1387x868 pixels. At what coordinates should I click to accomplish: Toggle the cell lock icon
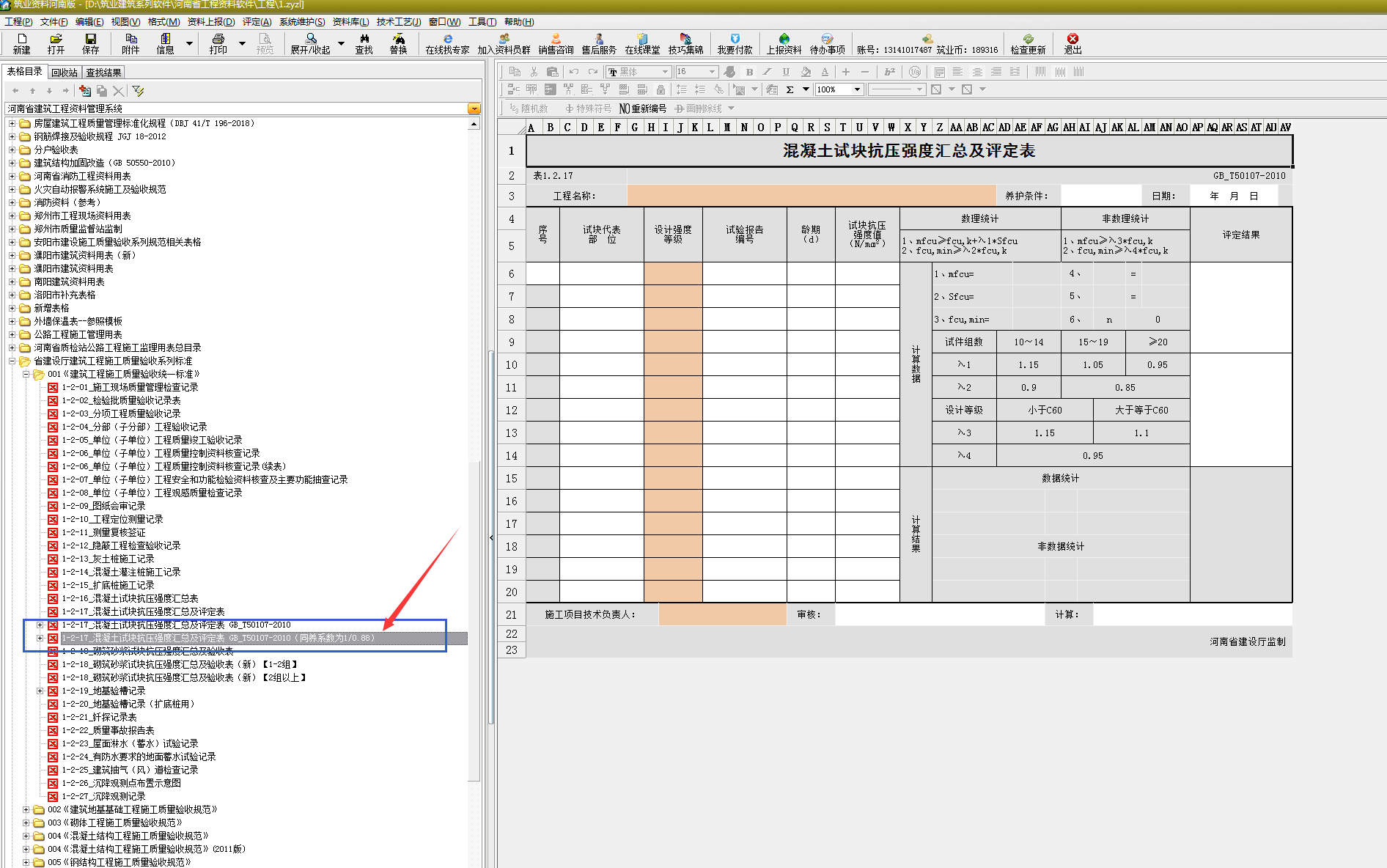(661, 89)
